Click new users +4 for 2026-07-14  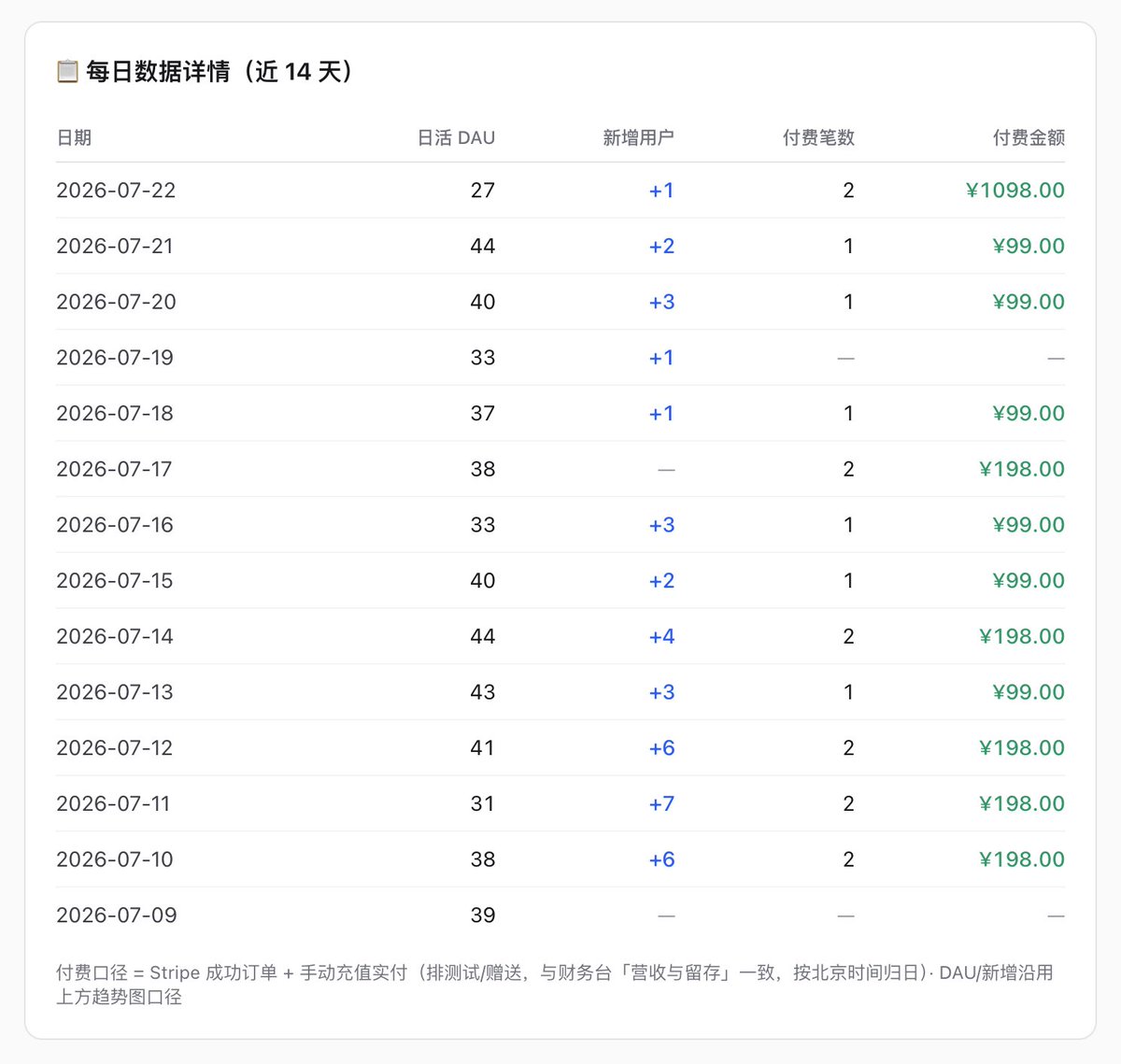661,636
